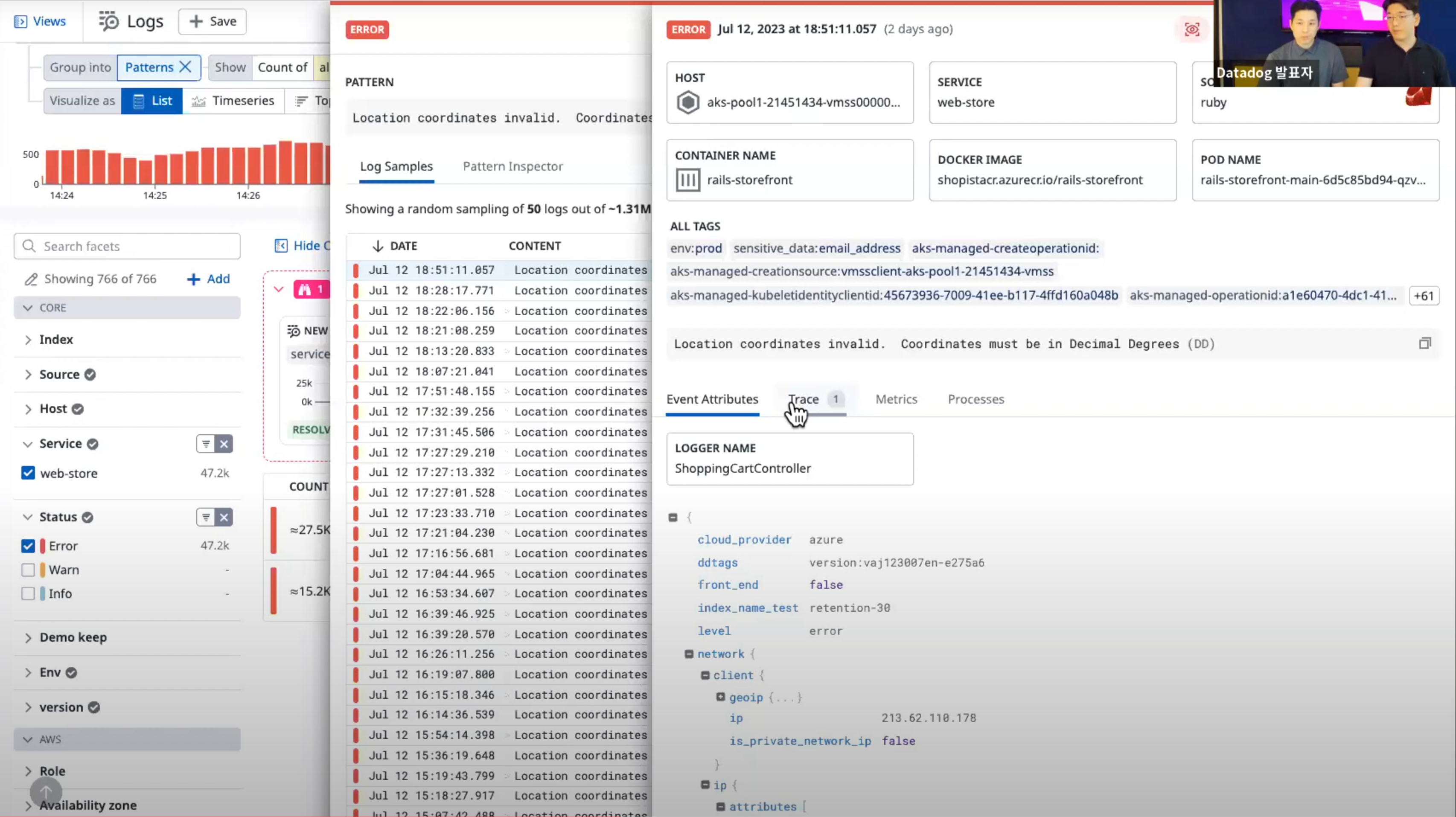
Task: Collapse the network JSON node
Action: click(x=688, y=654)
